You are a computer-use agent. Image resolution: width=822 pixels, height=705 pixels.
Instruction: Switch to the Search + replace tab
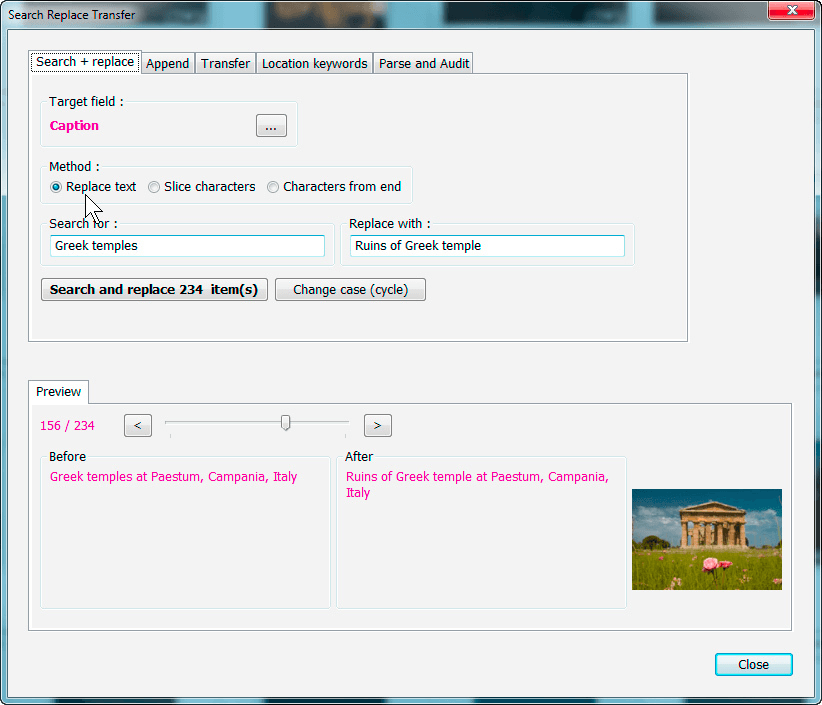click(x=85, y=62)
